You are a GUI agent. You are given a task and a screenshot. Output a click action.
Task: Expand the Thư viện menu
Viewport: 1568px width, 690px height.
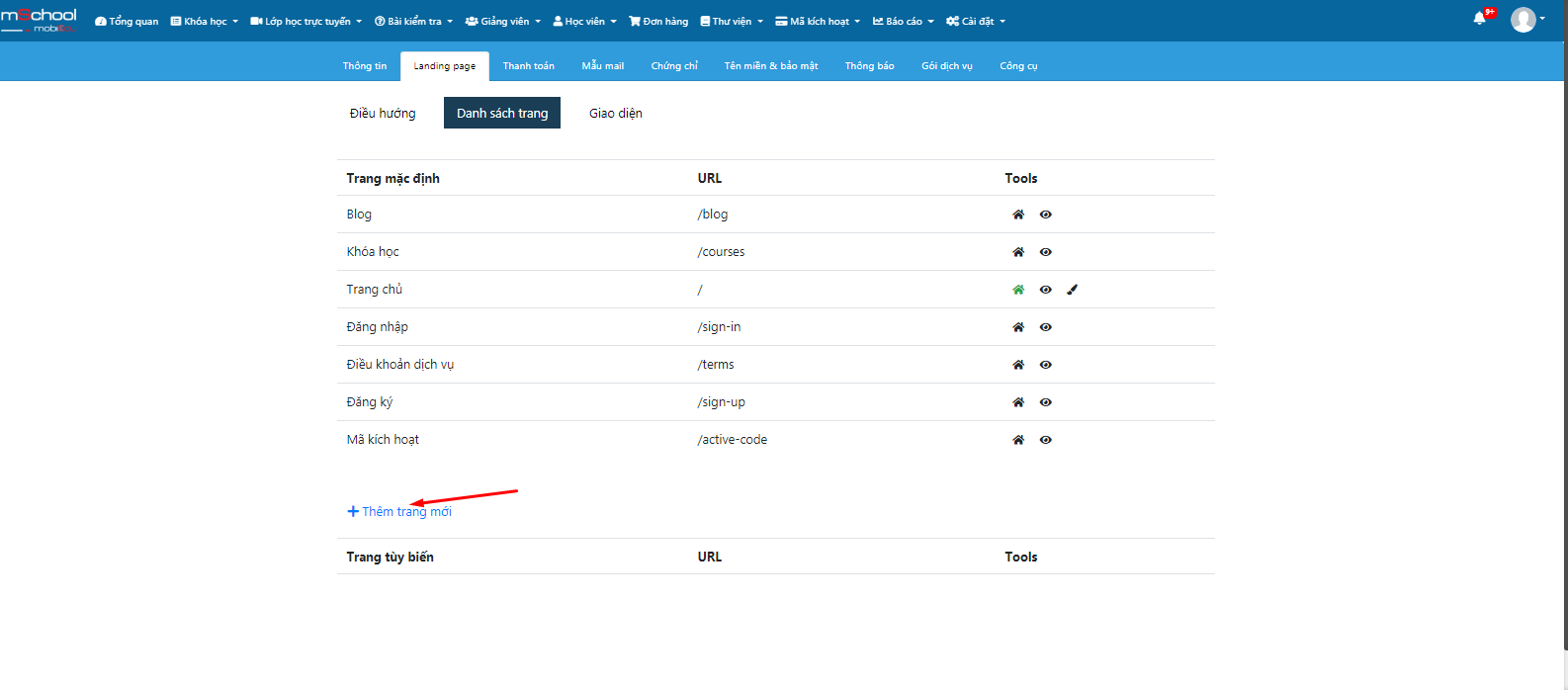tap(732, 21)
